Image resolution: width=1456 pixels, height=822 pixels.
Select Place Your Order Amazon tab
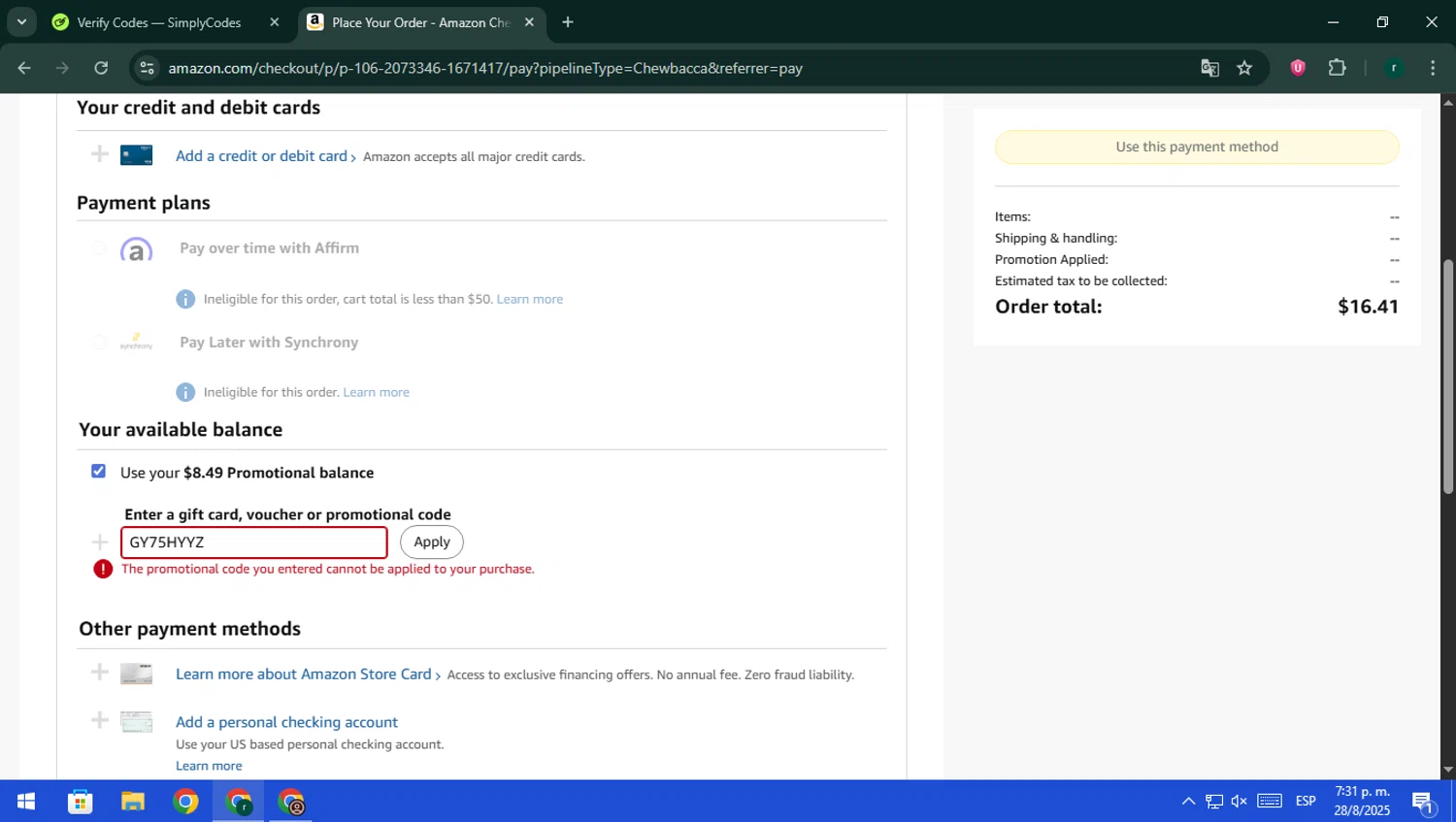(x=421, y=22)
